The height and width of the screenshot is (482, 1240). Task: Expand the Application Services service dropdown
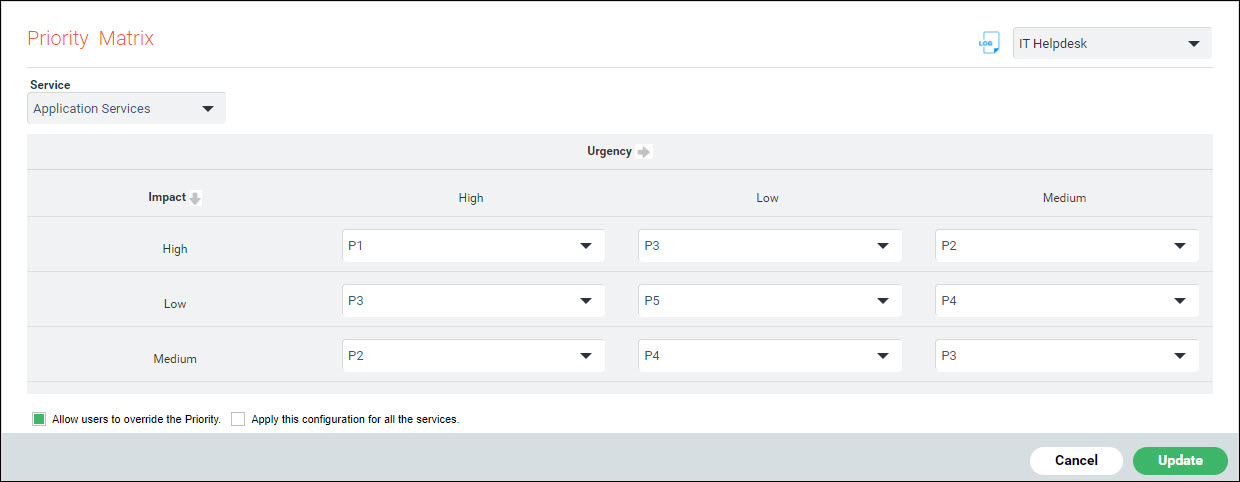[x=126, y=108]
